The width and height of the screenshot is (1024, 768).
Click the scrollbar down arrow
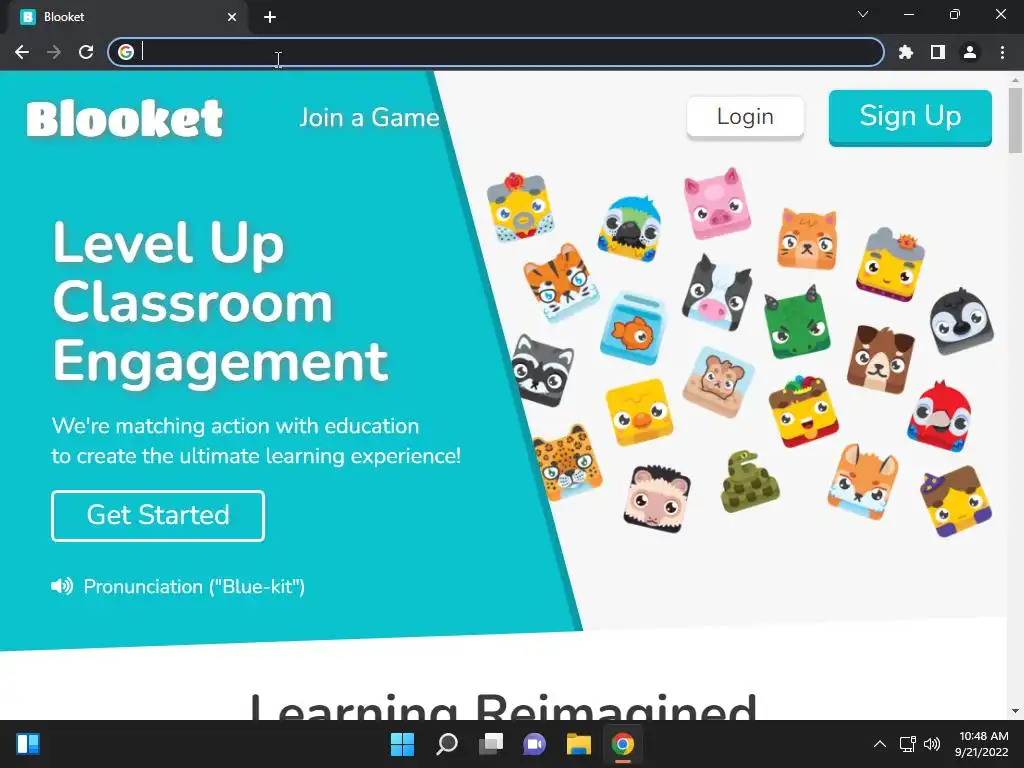(1015, 711)
